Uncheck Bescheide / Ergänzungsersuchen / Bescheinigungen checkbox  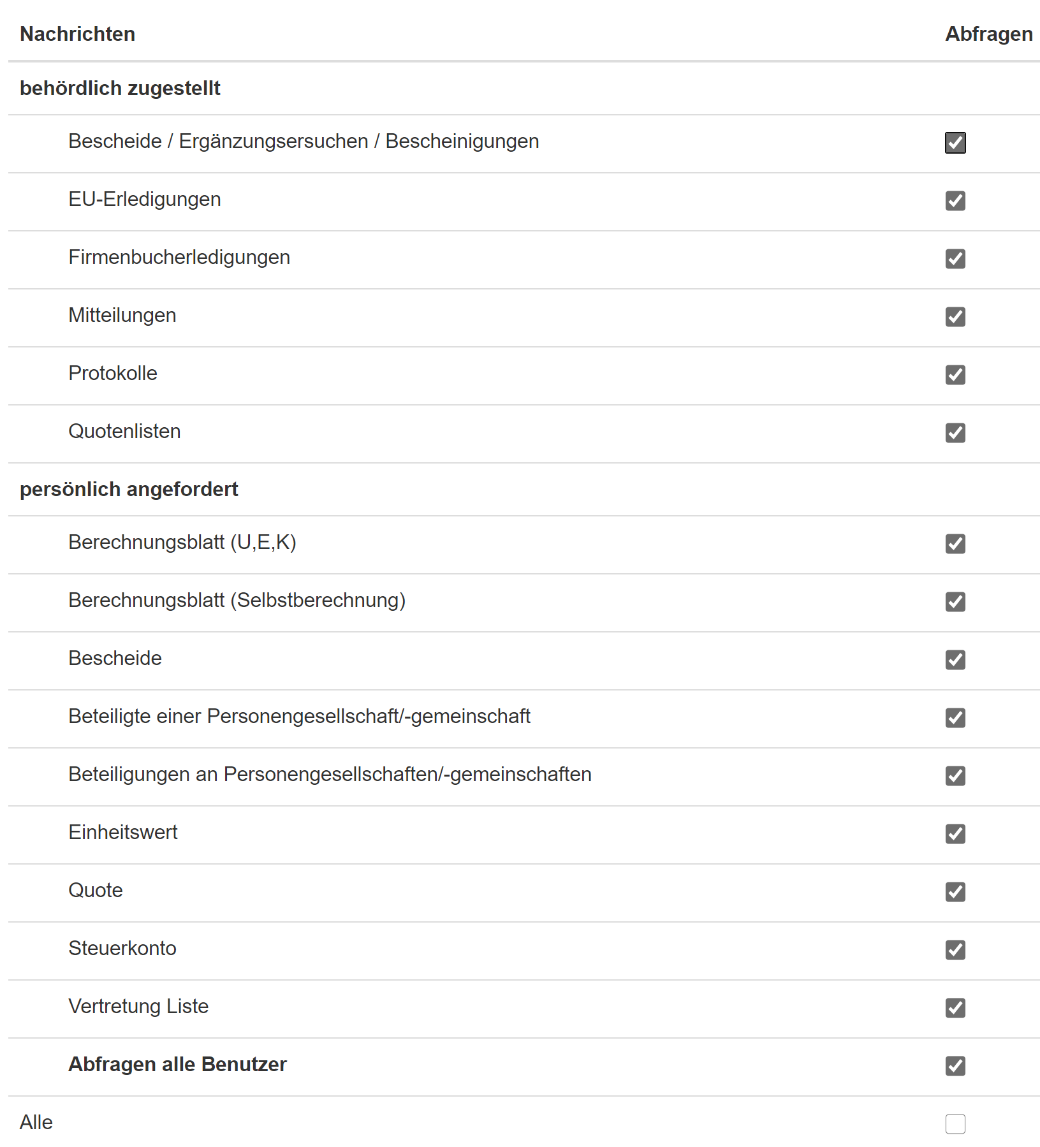tap(955, 143)
